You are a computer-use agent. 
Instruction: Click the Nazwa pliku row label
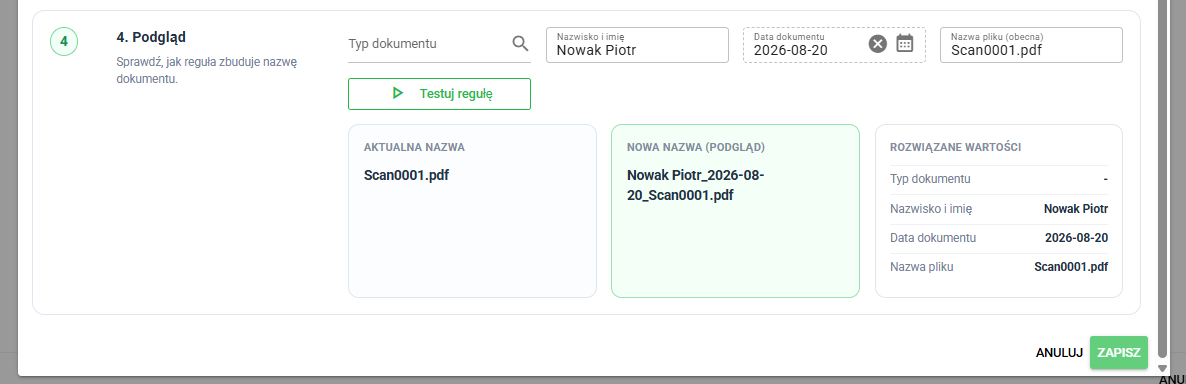922,267
